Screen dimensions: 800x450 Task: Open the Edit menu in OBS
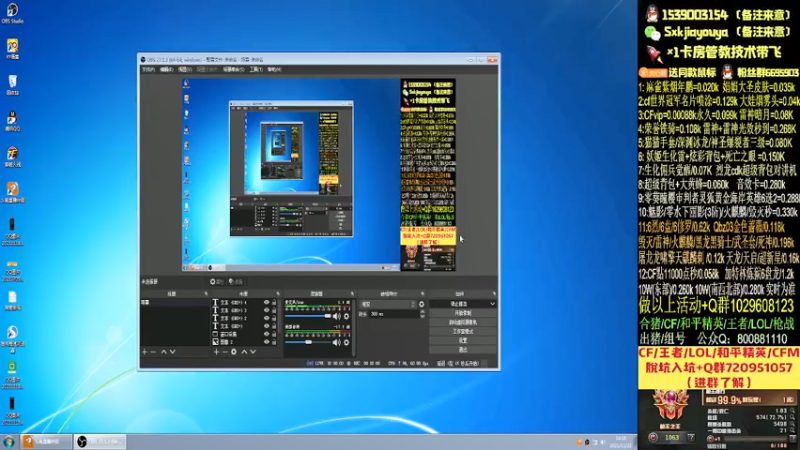166,69
